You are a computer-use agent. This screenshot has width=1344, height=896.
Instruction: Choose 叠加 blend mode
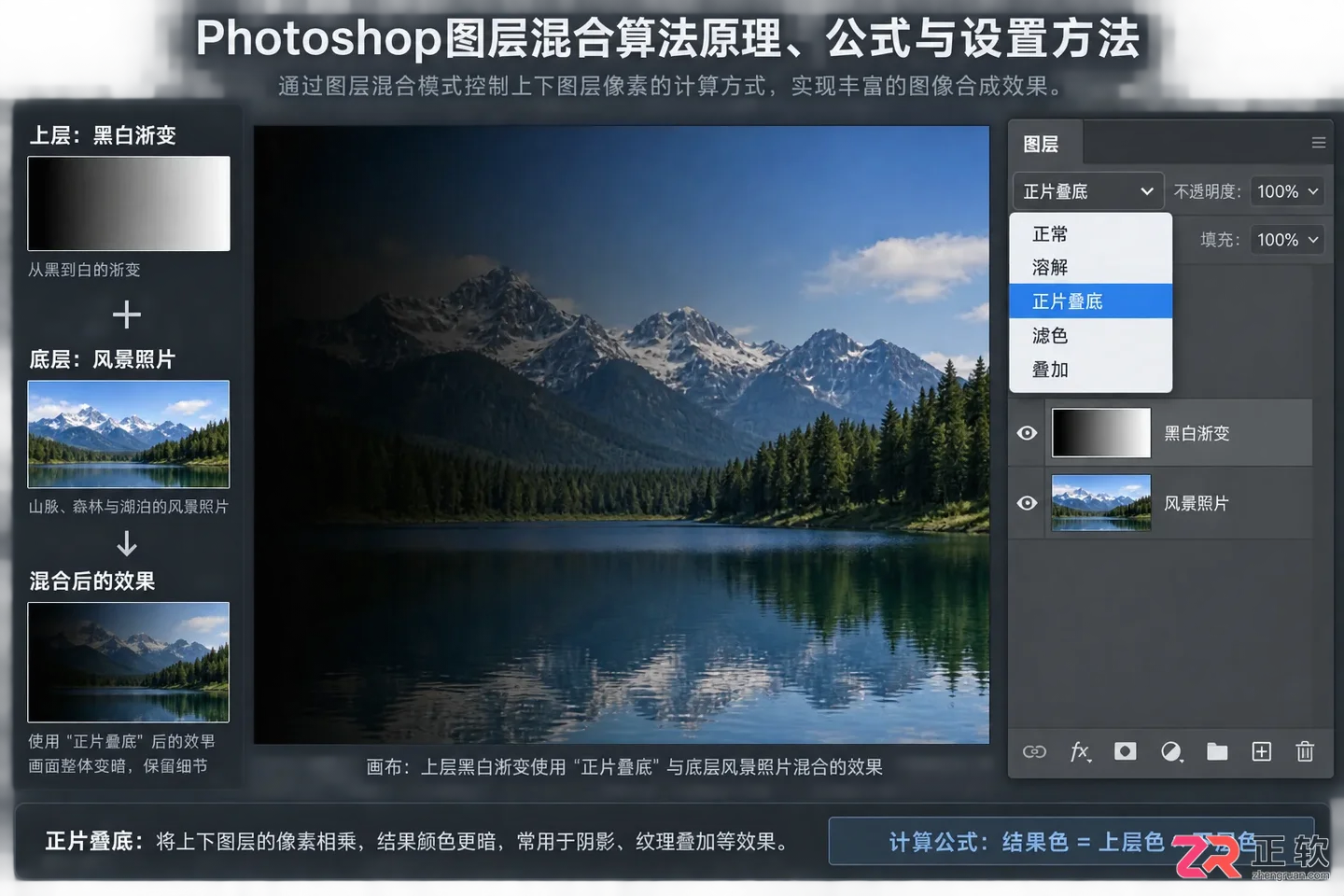(1090, 369)
